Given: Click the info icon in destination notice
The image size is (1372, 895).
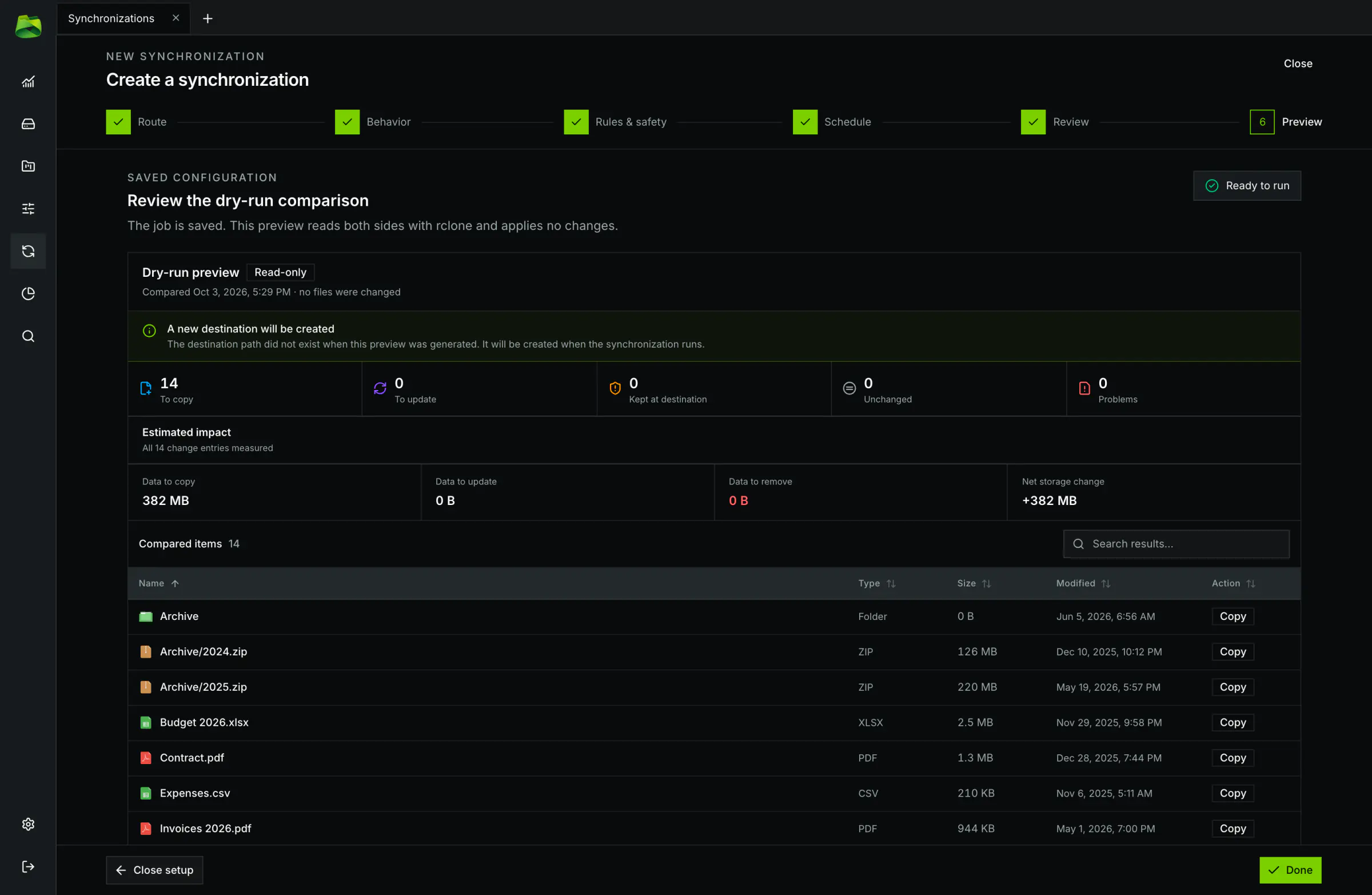Looking at the screenshot, I should click(149, 331).
